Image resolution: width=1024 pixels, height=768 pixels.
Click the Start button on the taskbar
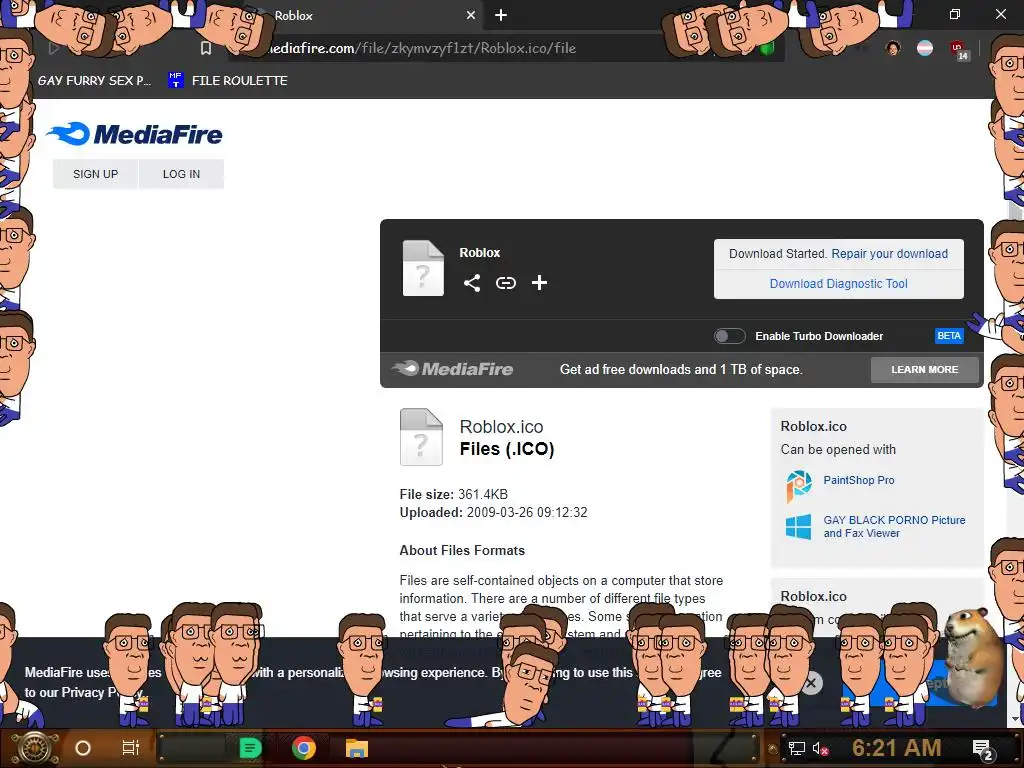pyautogui.click(x=35, y=748)
